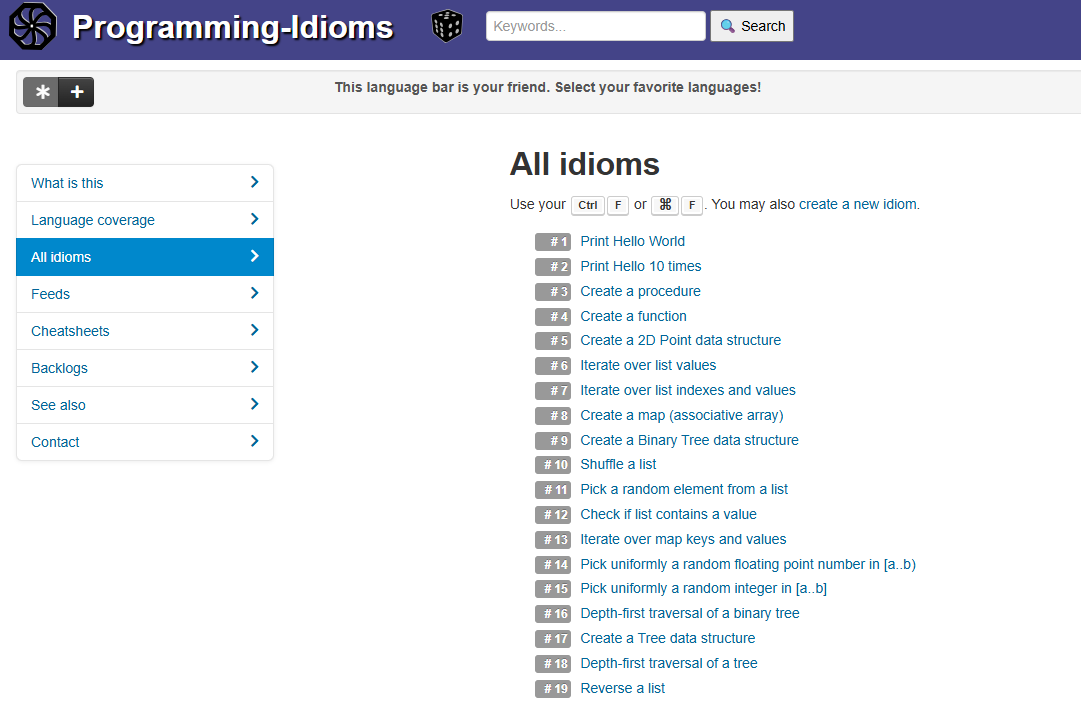Open Pick a random element from a list
This screenshot has width=1081, height=701.
point(684,489)
